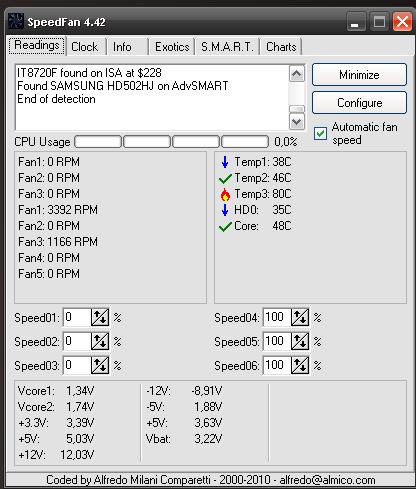417x489 pixels.
Task: Adjust Speed02 using its up/down spinner
Action: tap(100, 341)
